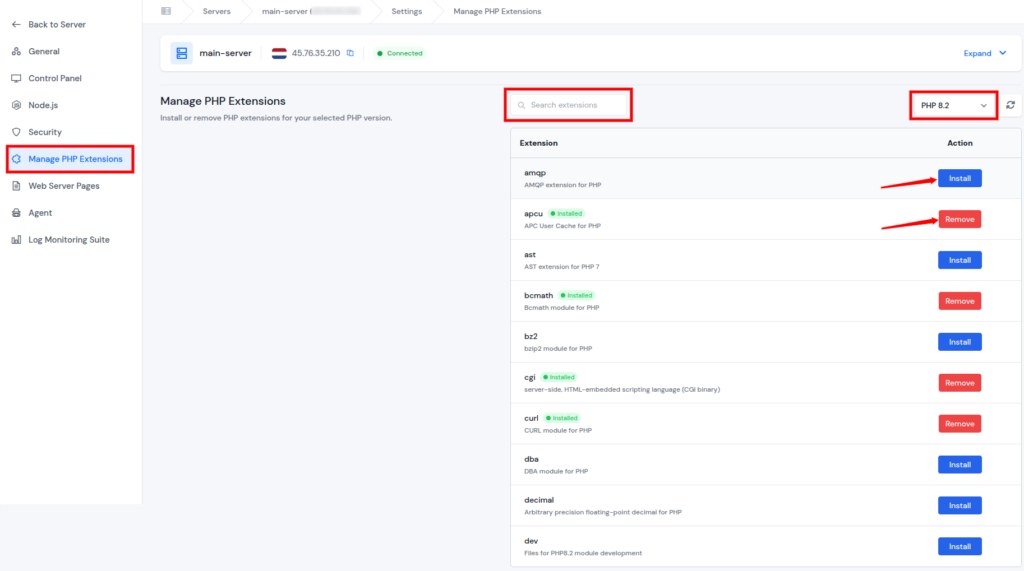Install the amqp extension
The image size is (1024, 571).
point(959,178)
